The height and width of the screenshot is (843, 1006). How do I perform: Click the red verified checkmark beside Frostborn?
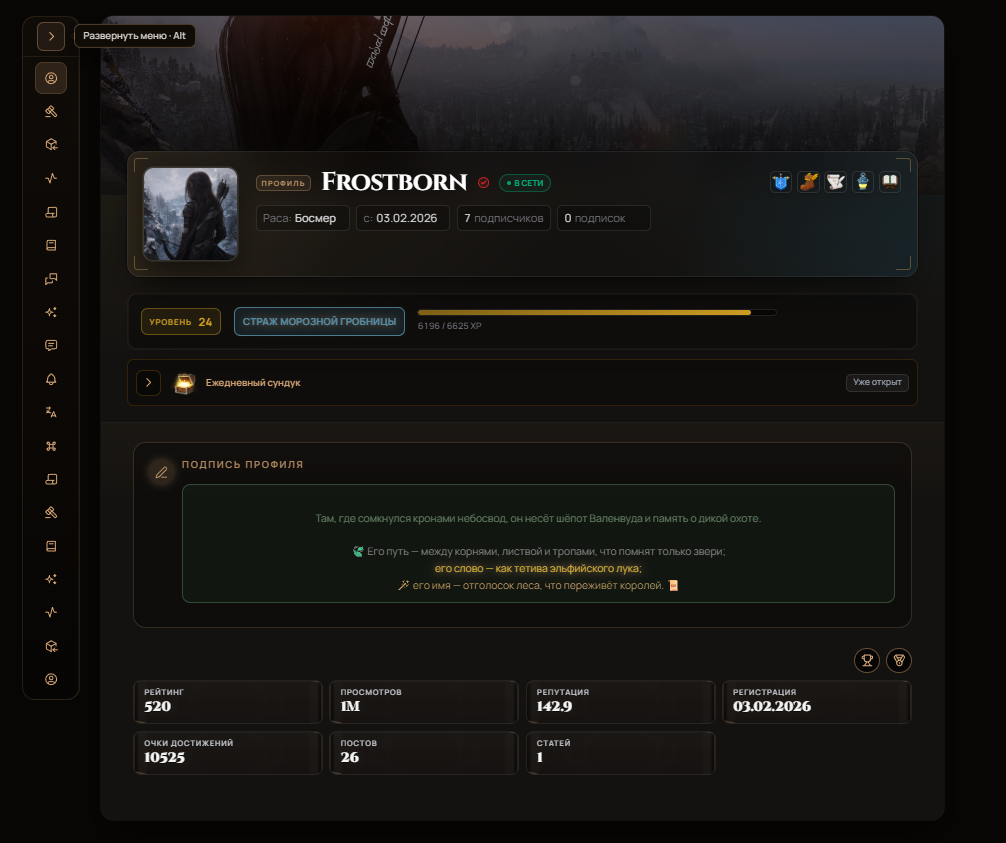(484, 183)
